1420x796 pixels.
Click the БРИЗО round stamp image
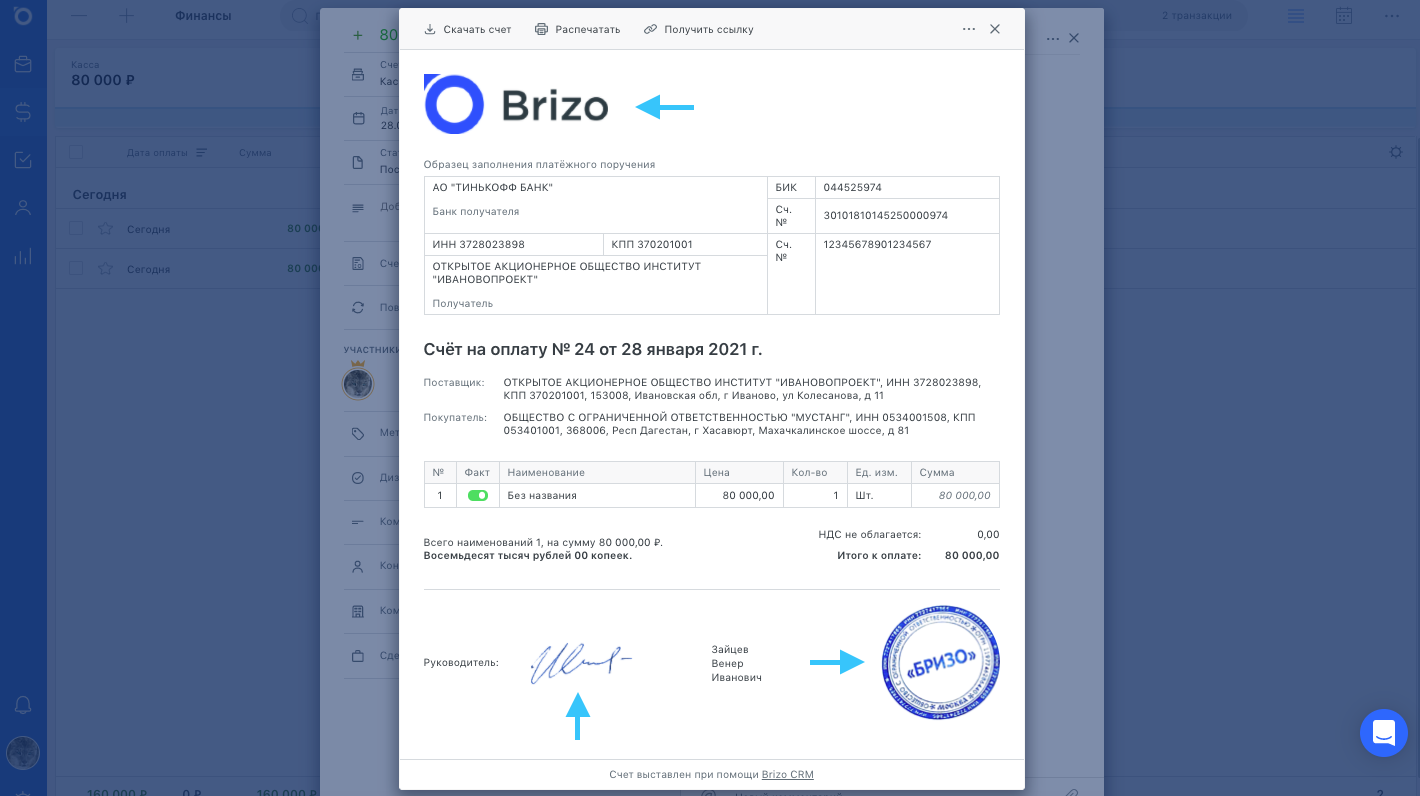tap(940, 662)
